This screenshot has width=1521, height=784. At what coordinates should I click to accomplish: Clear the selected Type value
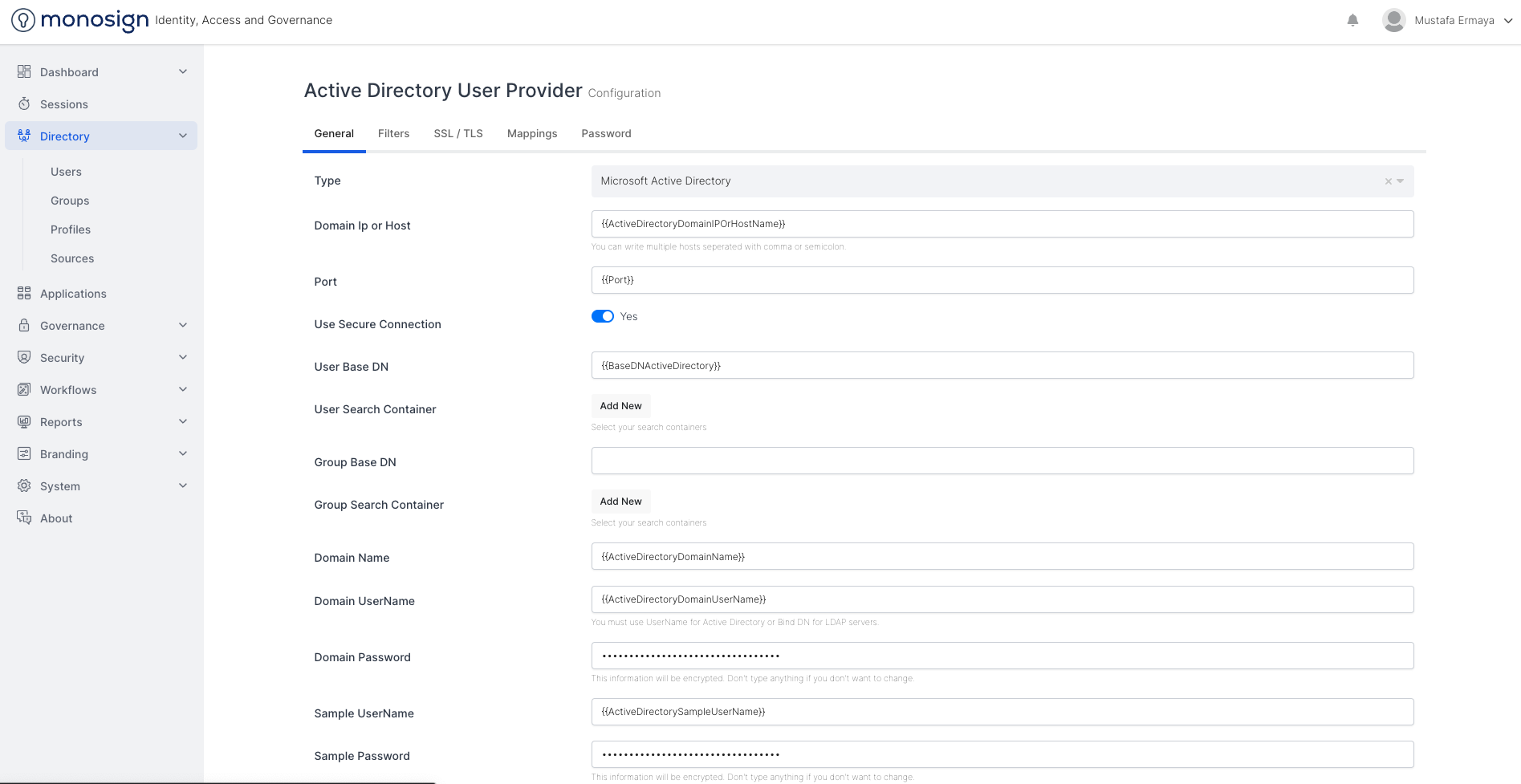[1388, 181]
